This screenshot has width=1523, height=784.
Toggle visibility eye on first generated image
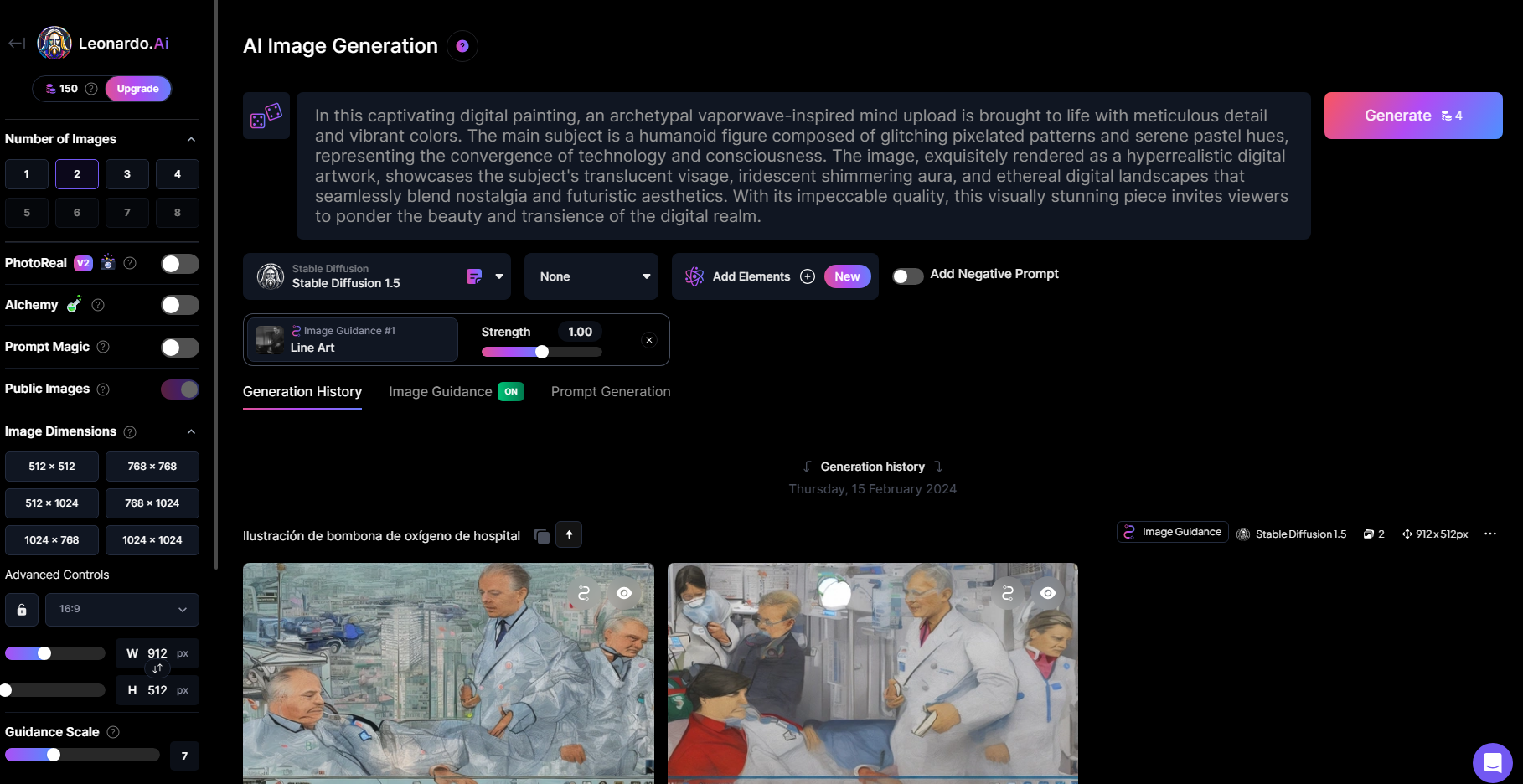coord(624,593)
